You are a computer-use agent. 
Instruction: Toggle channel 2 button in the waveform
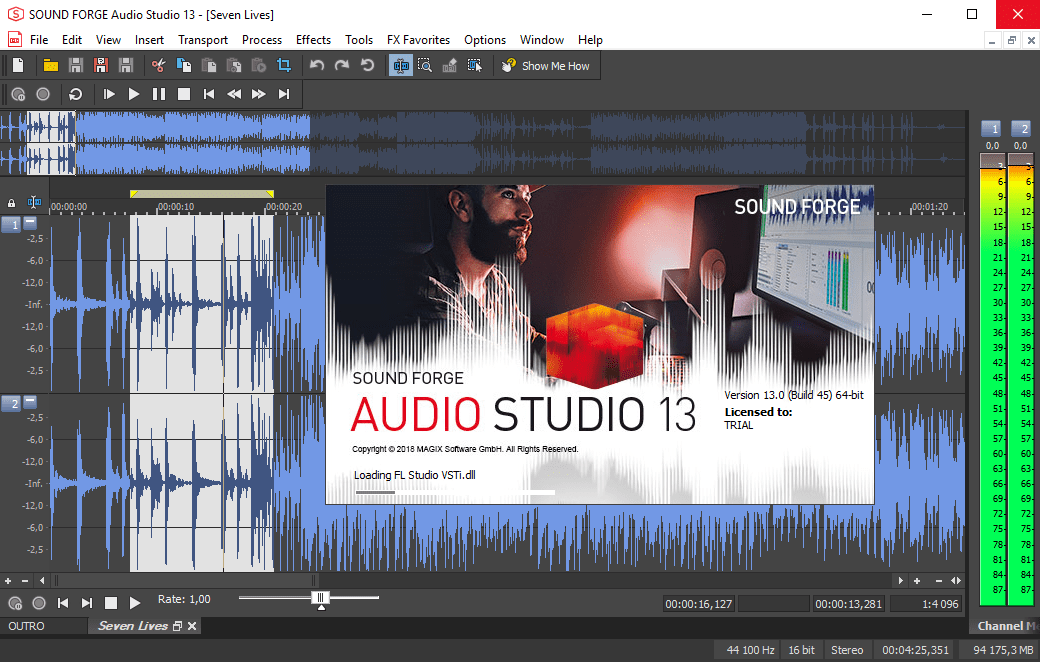(11, 403)
